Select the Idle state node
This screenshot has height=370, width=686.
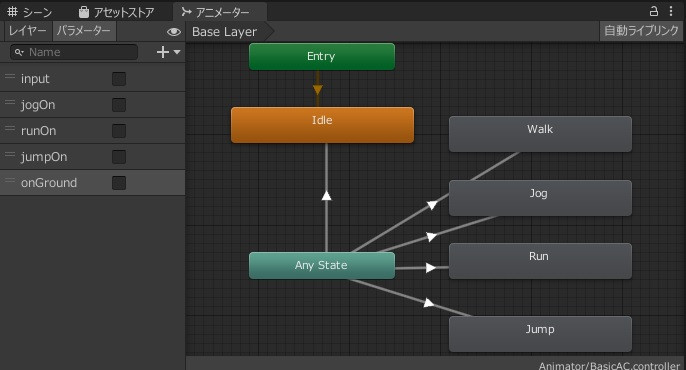click(x=322, y=125)
